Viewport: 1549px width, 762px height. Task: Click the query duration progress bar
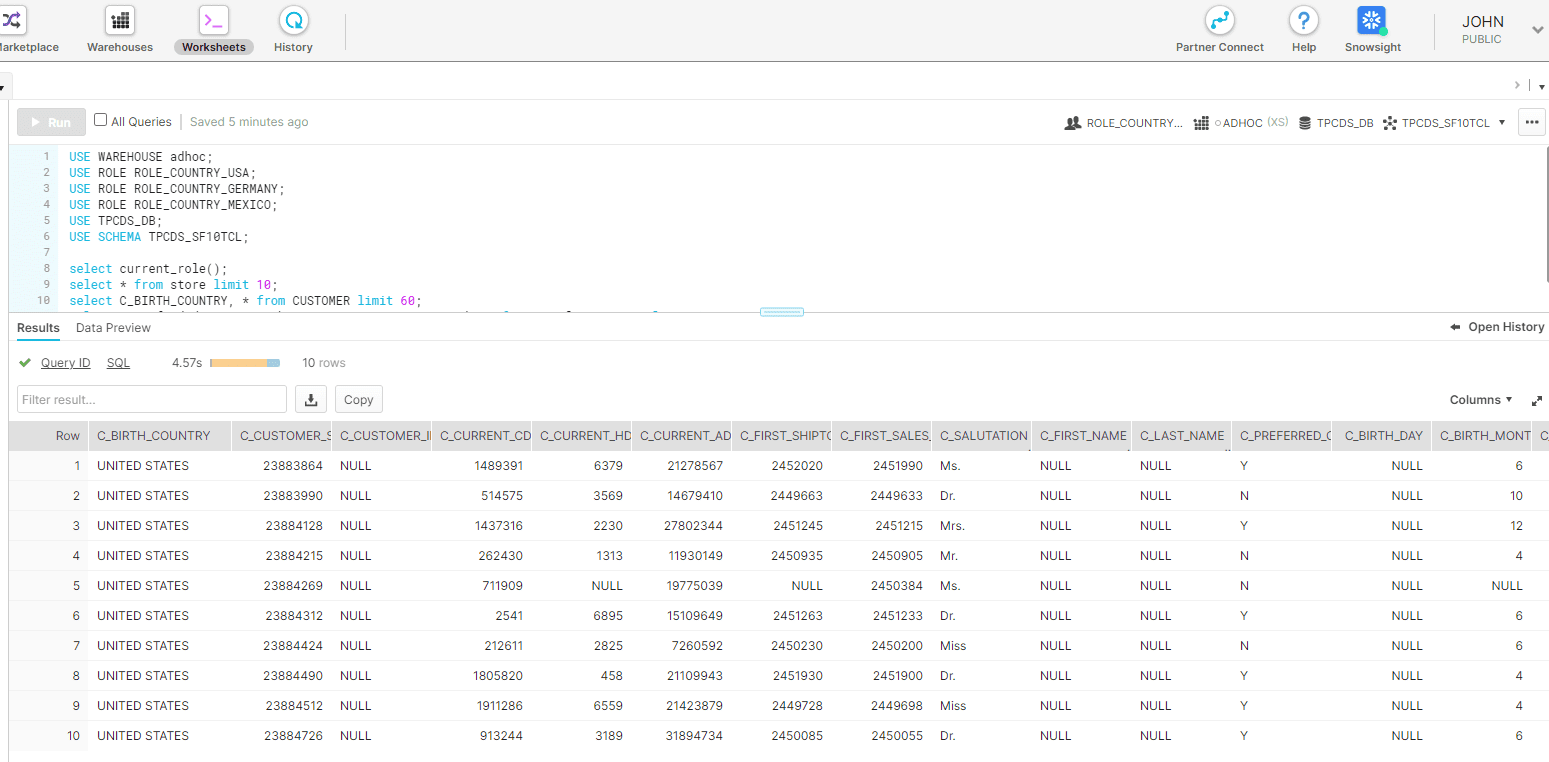click(x=245, y=363)
